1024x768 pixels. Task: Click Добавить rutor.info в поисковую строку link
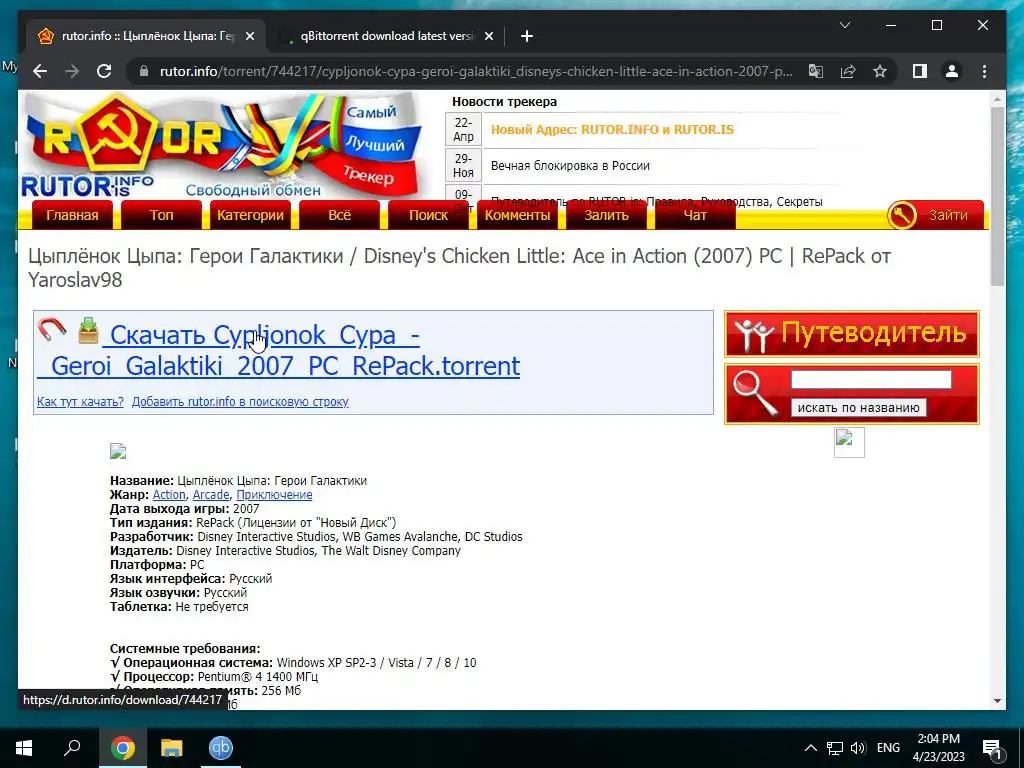[x=240, y=402]
